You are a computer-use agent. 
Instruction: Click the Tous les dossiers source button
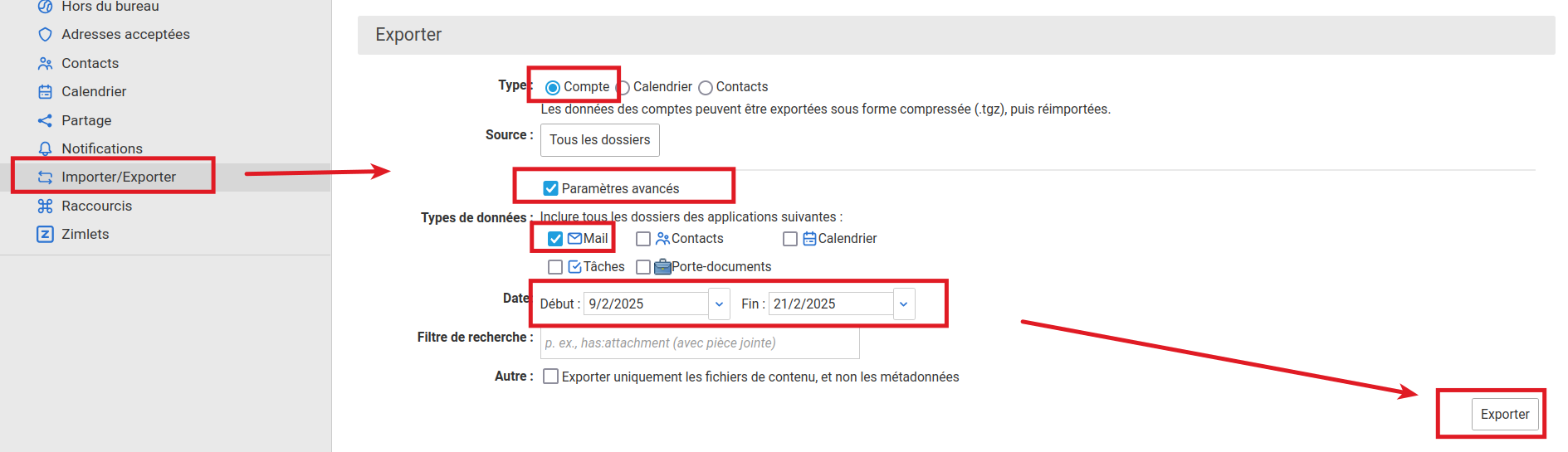point(599,140)
